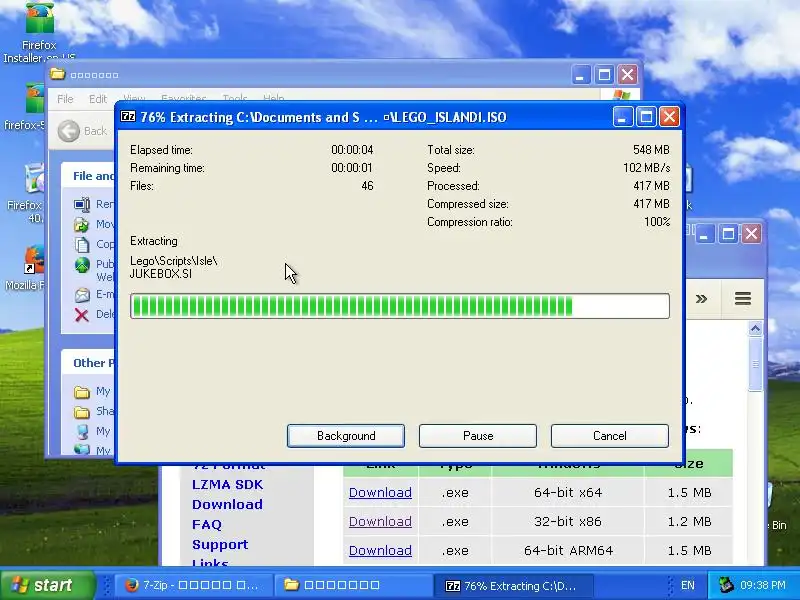Click the 102 MB/s speed value
The width and height of the screenshot is (800, 600).
[x=646, y=168]
